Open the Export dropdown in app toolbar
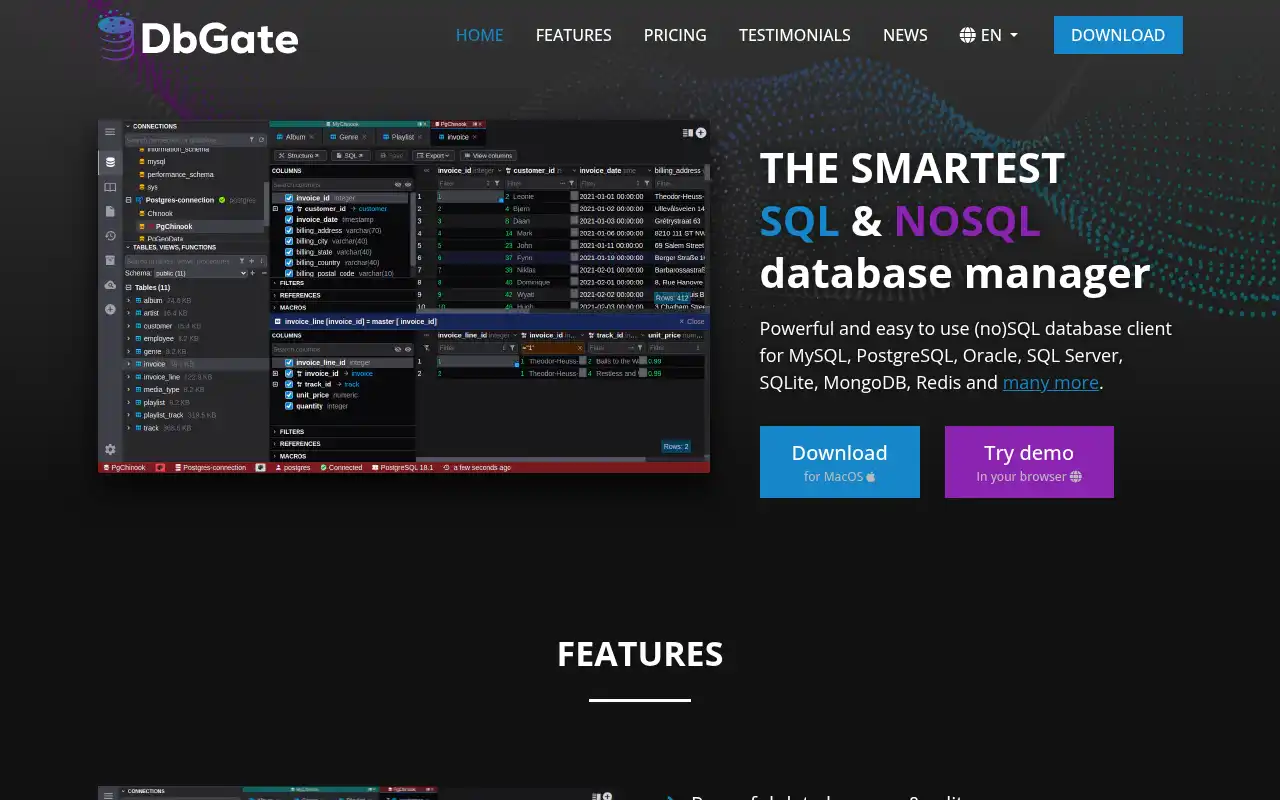The height and width of the screenshot is (800, 1280). click(x=434, y=155)
